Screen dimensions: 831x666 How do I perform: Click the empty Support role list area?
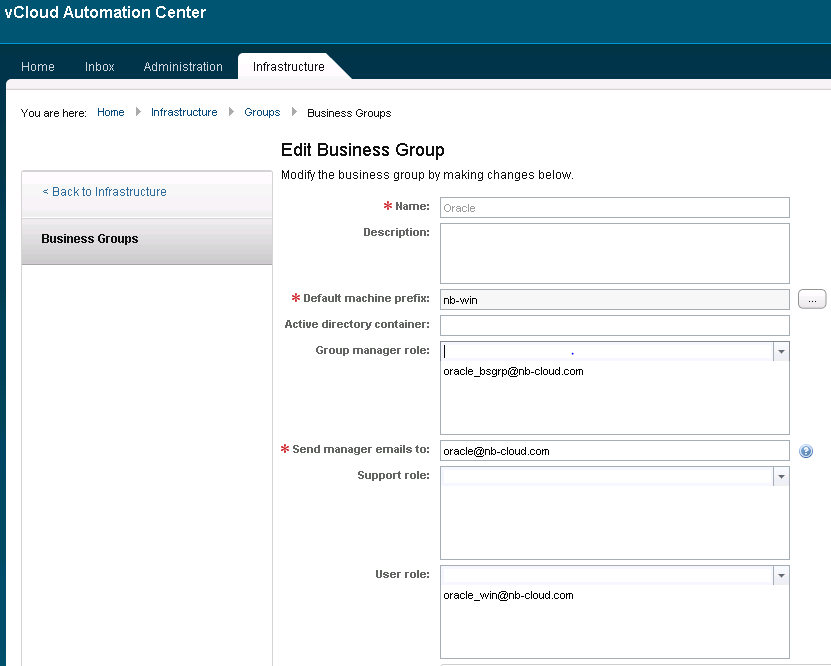[x=615, y=522]
